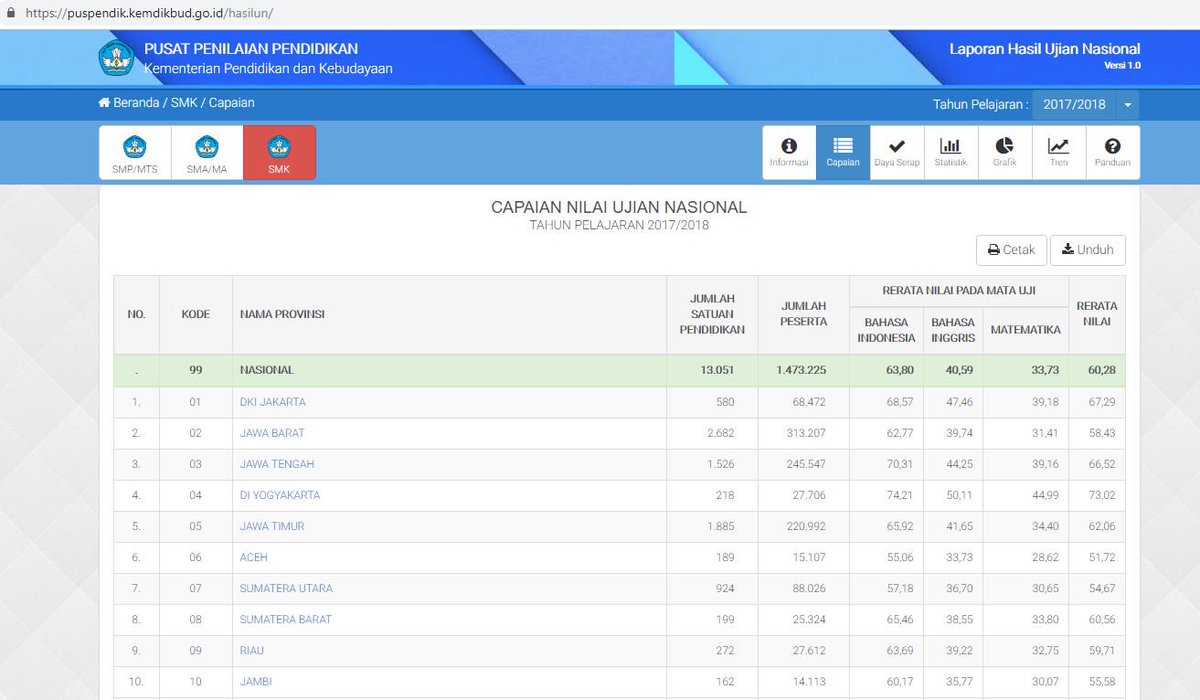Open the JAMBI province link
The height and width of the screenshot is (700, 1200).
point(255,681)
